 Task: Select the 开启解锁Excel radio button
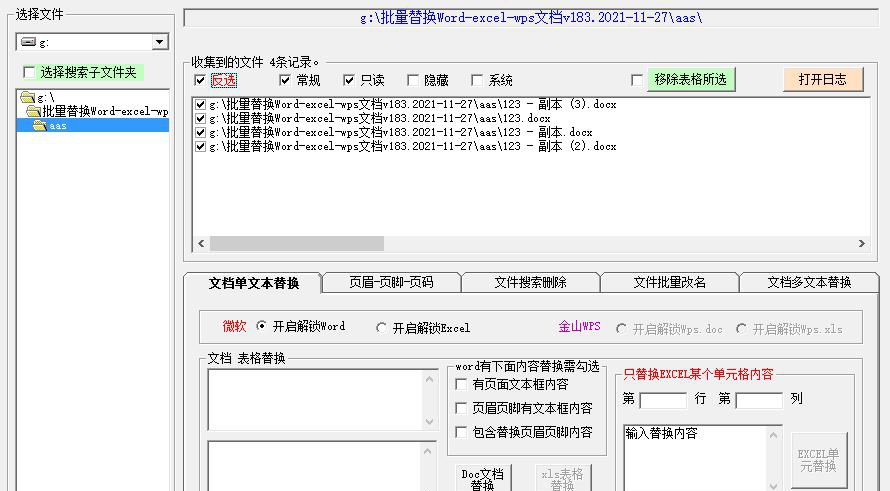pos(381,328)
